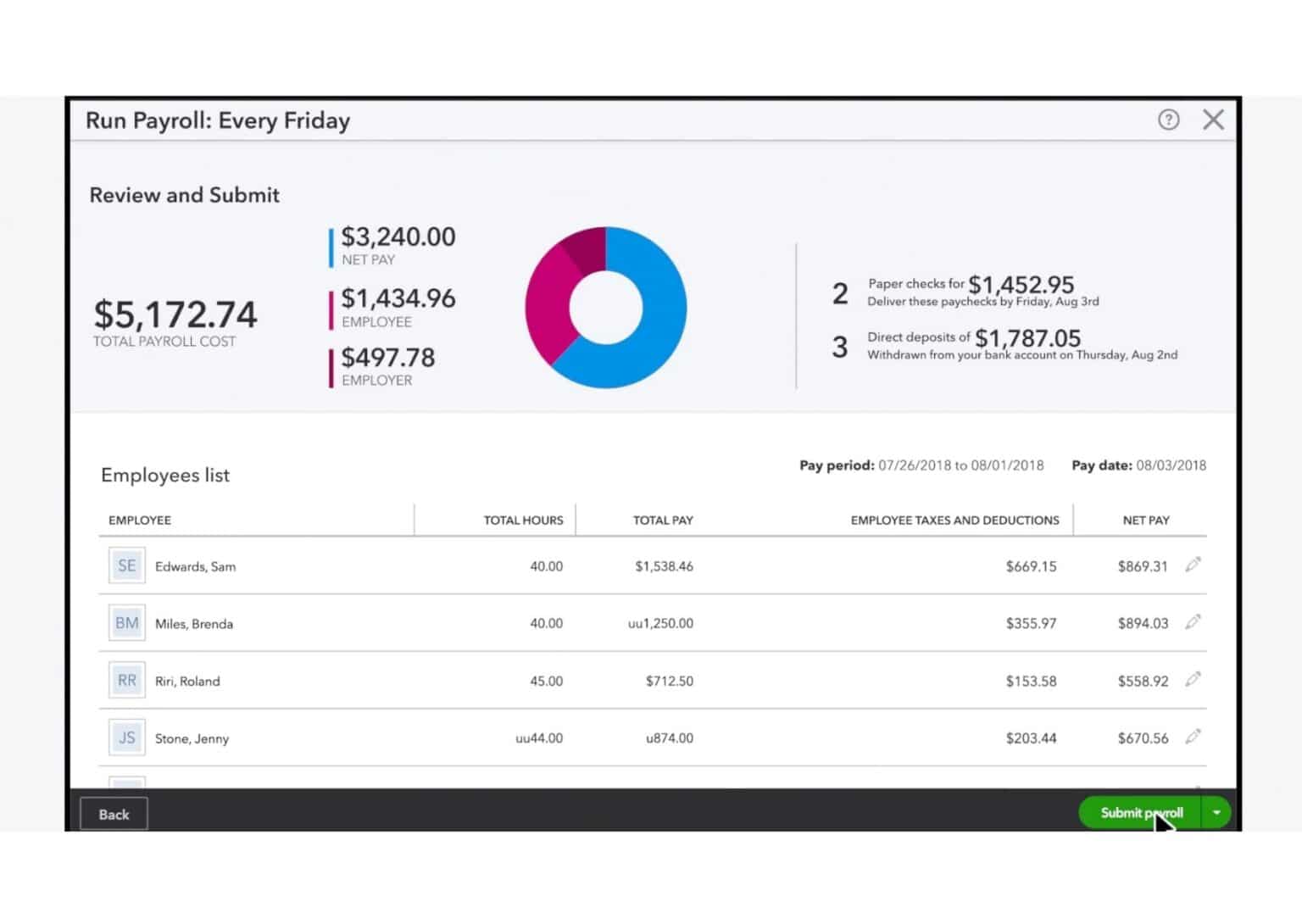Click the edit pencil on Roland Riri's row
Image resolution: width=1302 pixels, height=924 pixels.
click(1194, 679)
